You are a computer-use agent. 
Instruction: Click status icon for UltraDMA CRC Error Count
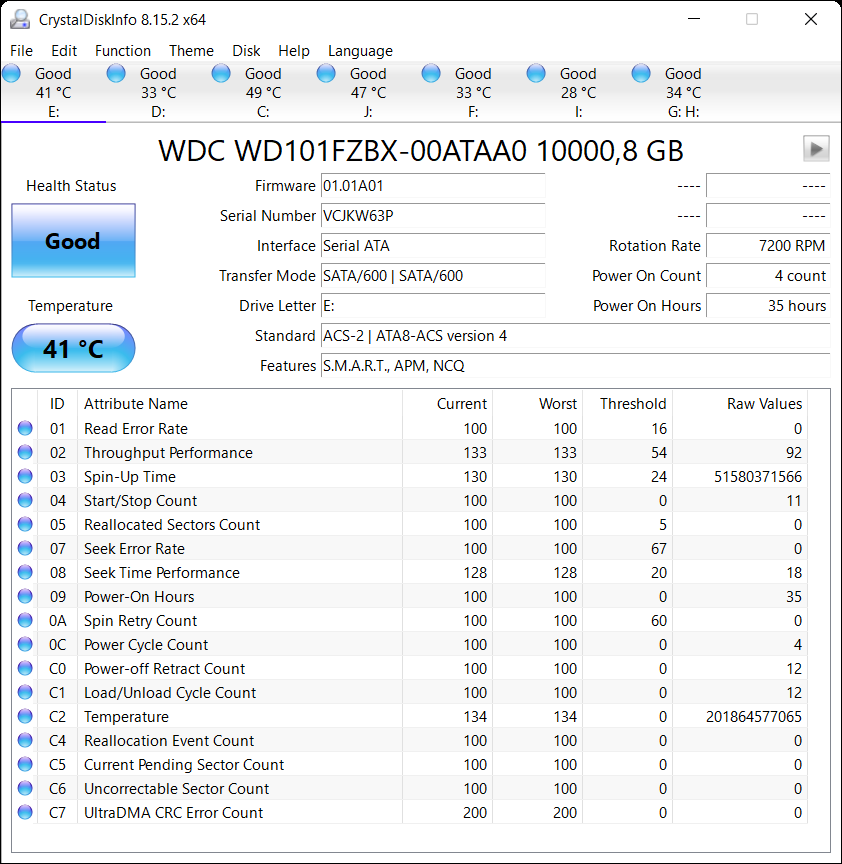(x=25, y=812)
